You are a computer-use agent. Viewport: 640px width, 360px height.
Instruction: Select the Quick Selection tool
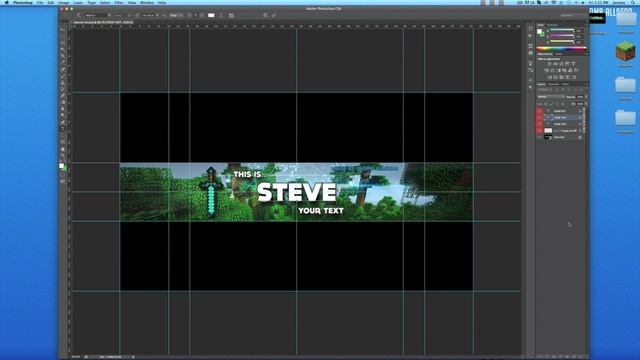coord(63,49)
